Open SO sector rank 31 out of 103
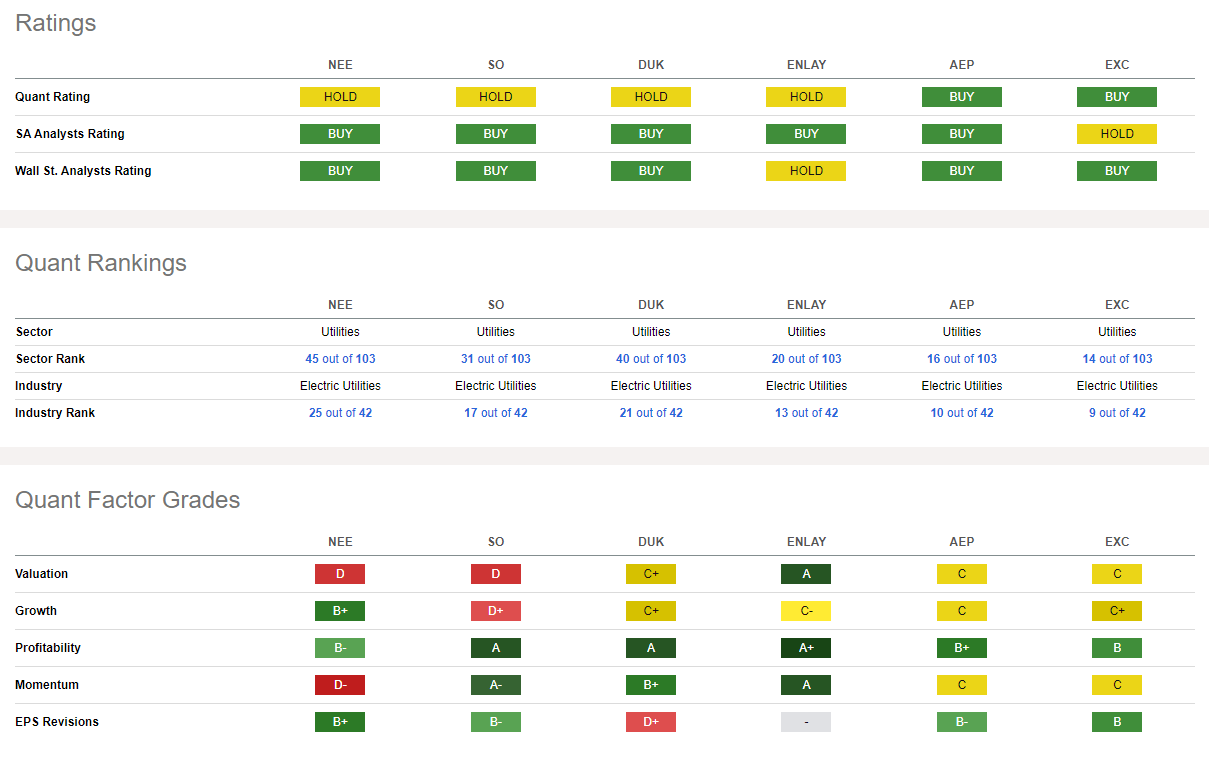The height and width of the screenshot is (757, 1209). tap(495, 359)
